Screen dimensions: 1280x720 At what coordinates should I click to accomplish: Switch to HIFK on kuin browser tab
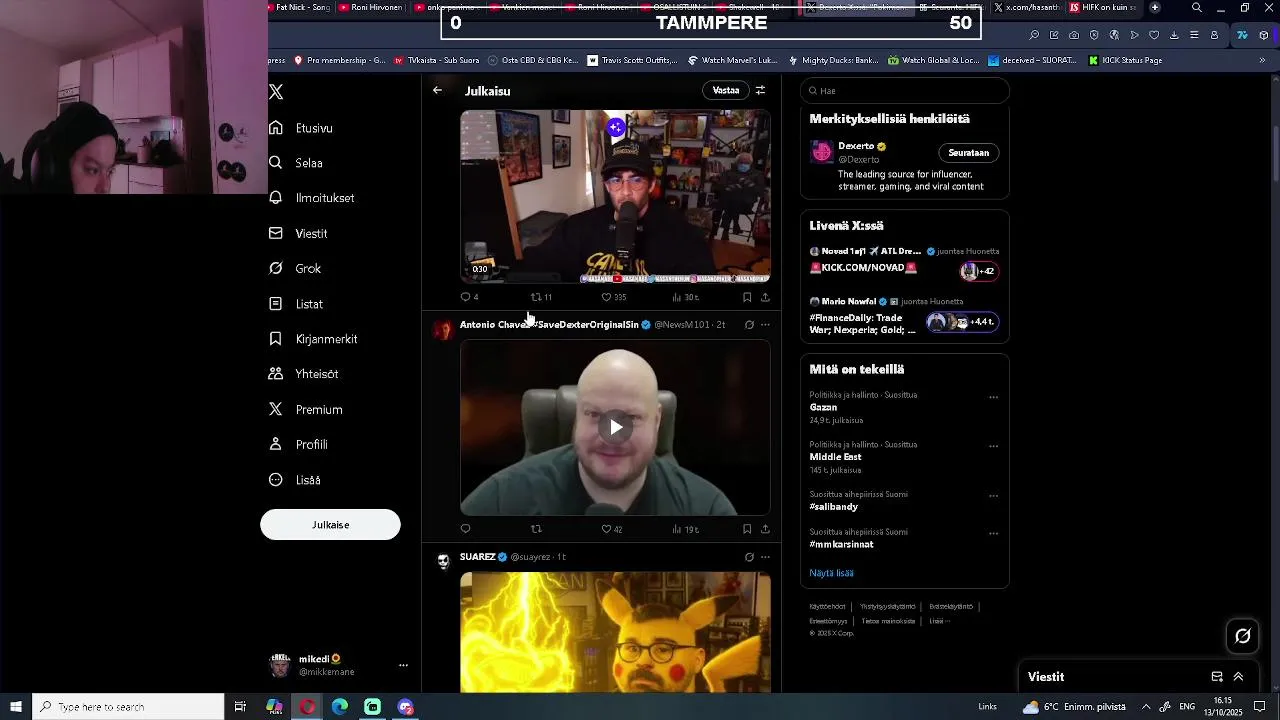tap(1103, 7)
